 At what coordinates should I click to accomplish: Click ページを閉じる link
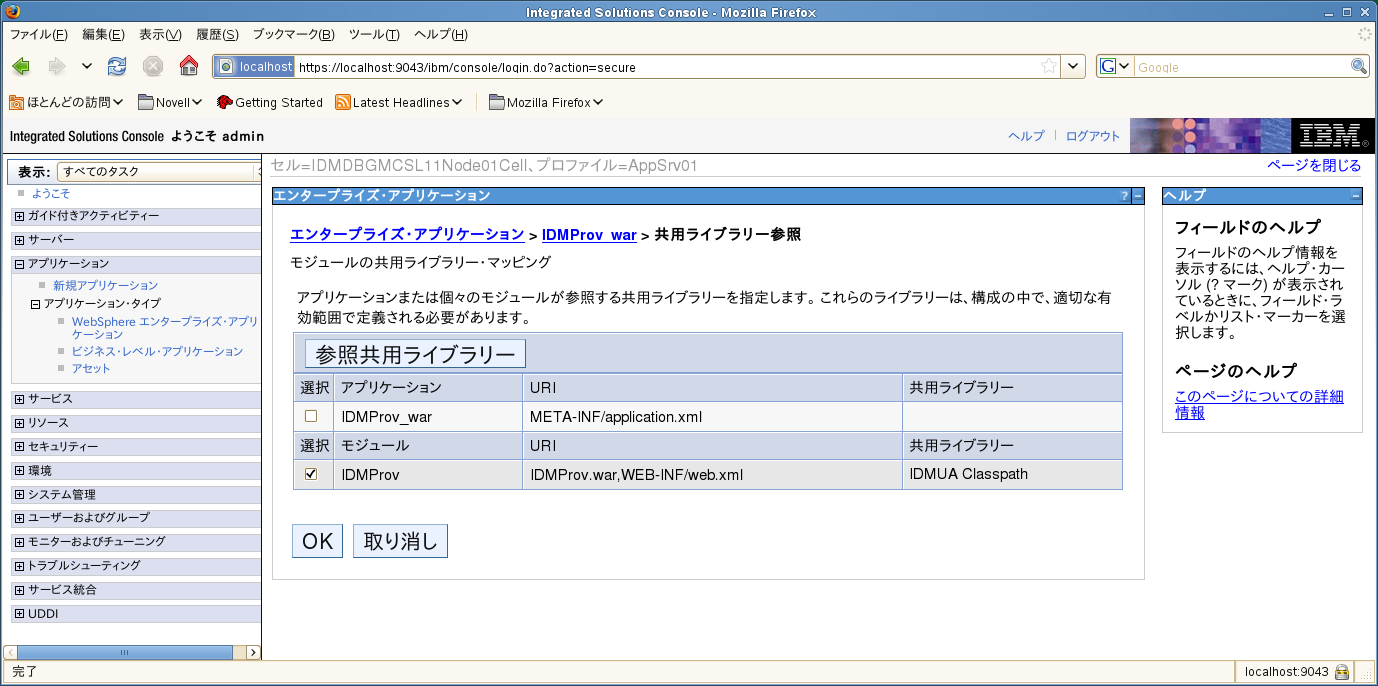[1314, 166]
